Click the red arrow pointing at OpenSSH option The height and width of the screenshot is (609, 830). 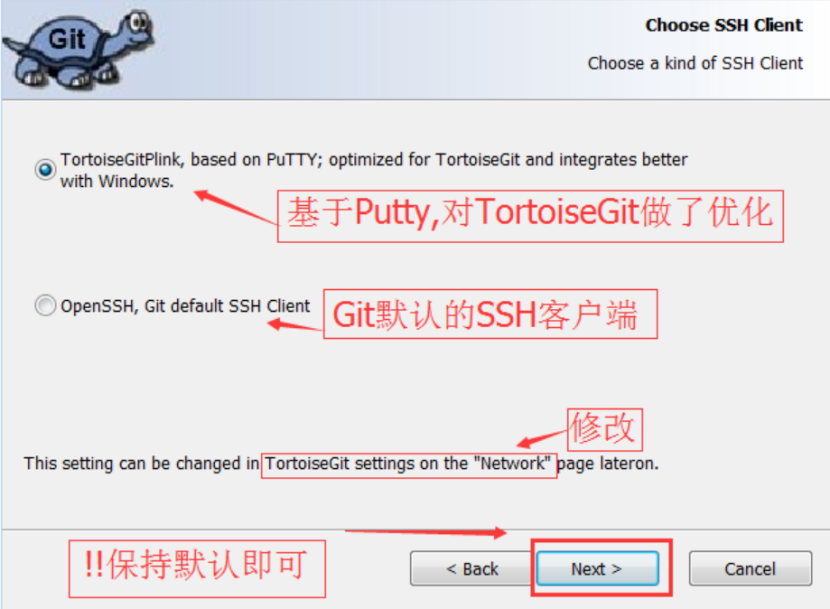294,325
